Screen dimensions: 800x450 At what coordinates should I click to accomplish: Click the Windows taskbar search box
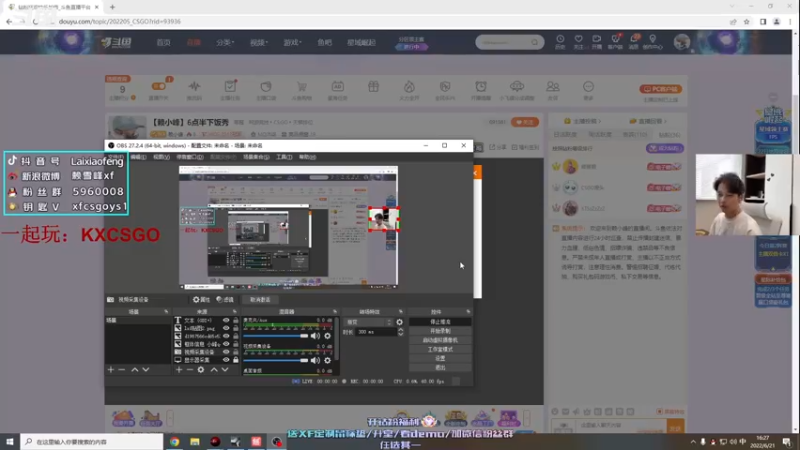pos(92,442)
